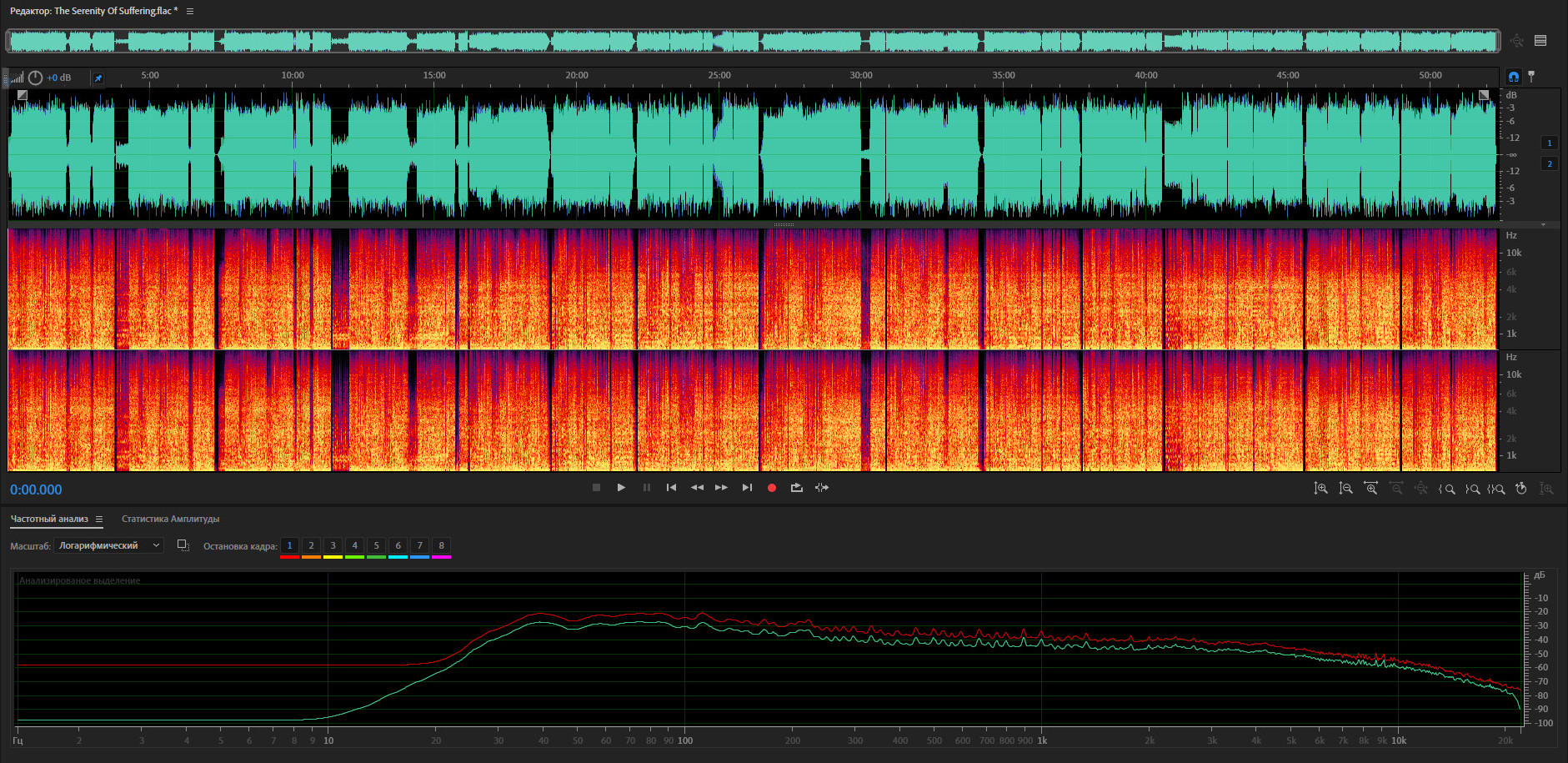Click the Skip Selection icon
Screen dimensions: 1568x763
coord(822,488)
